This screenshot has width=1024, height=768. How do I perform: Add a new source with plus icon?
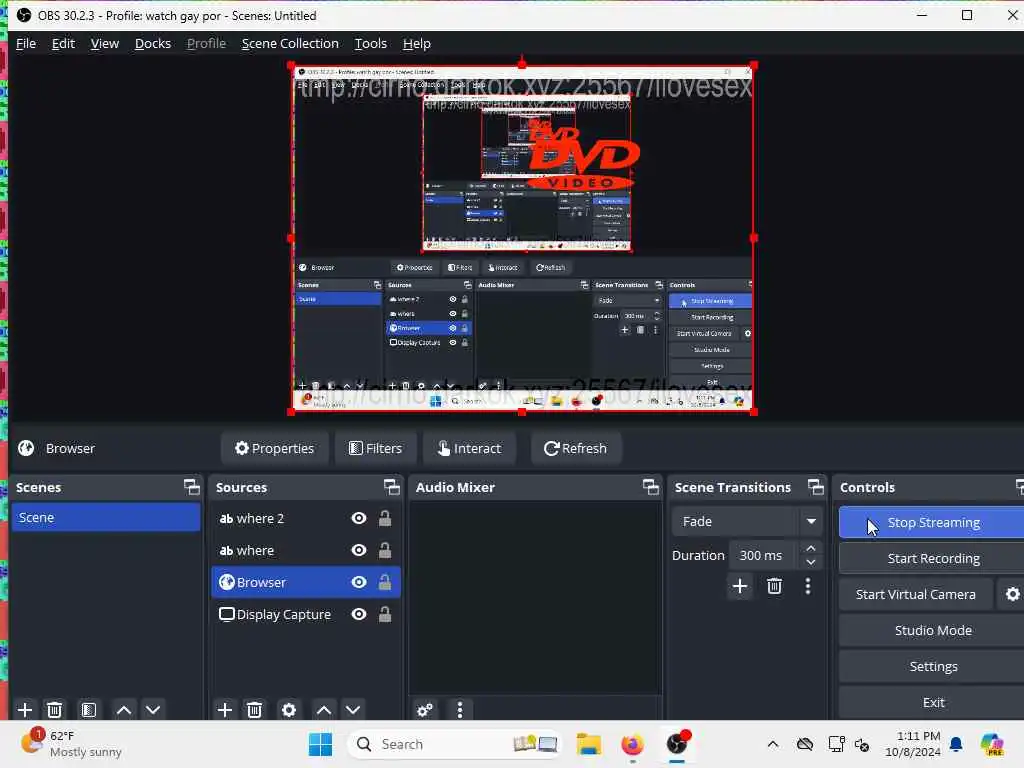click(225, 709)
